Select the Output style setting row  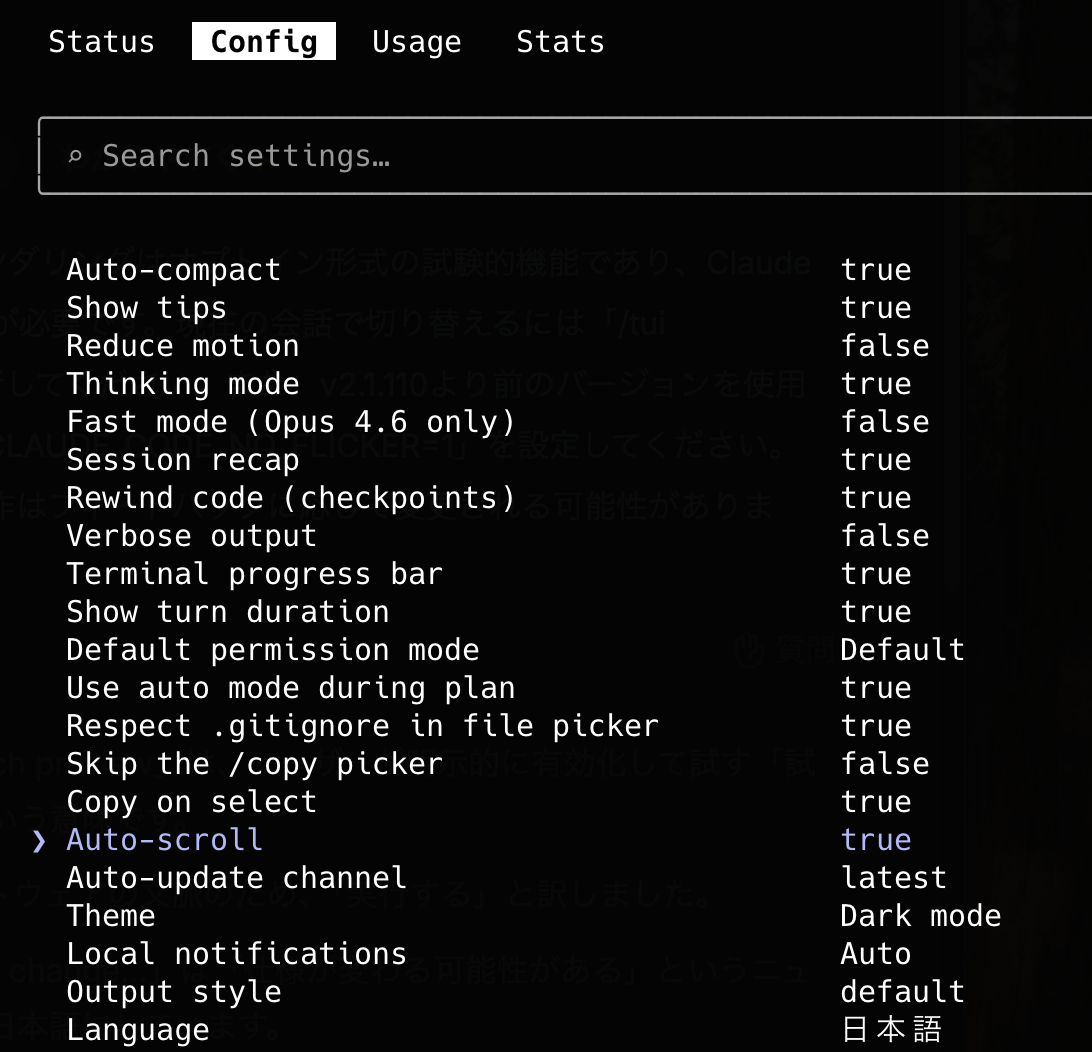(174, 992)
